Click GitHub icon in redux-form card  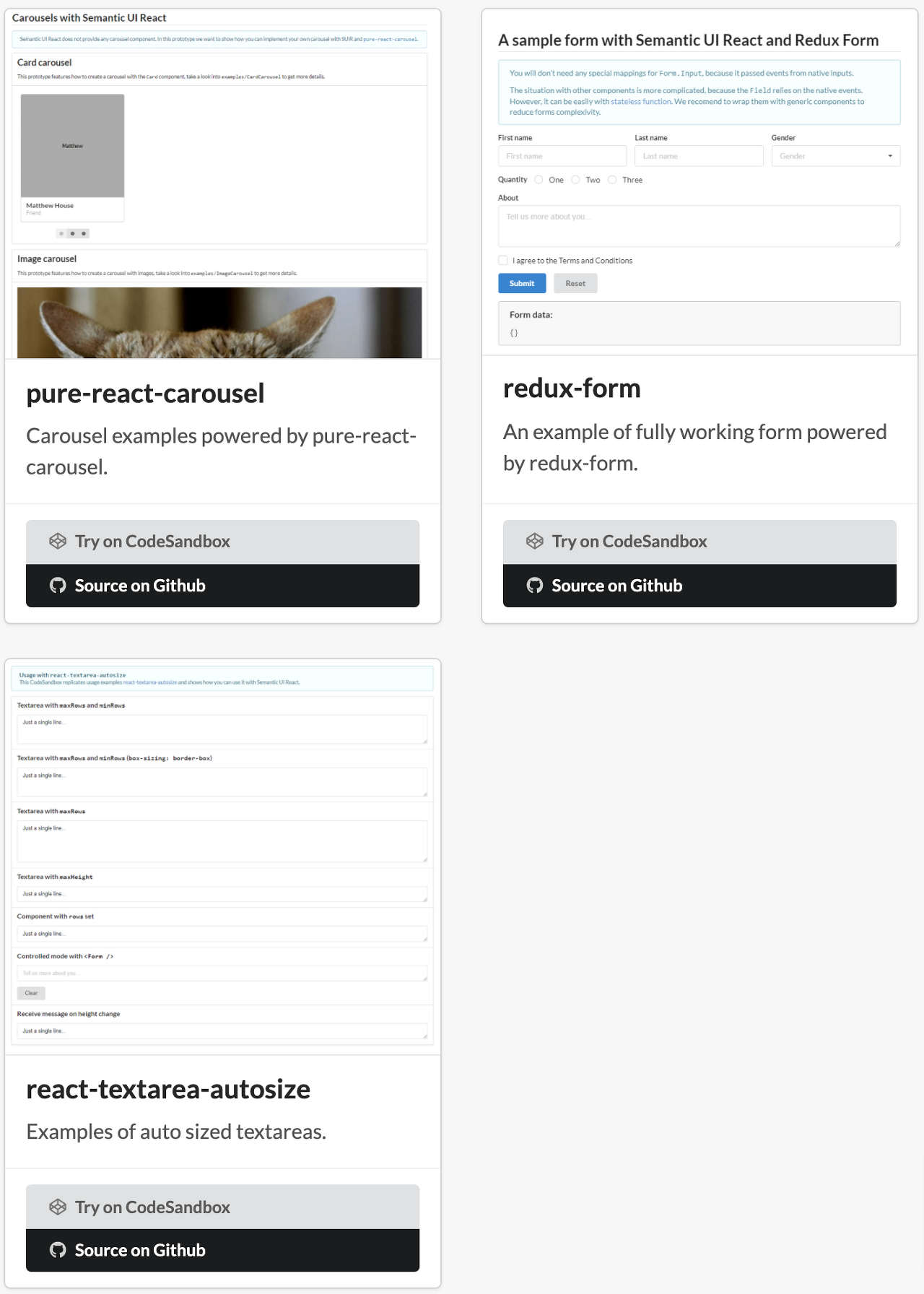(x=535, y=586)
